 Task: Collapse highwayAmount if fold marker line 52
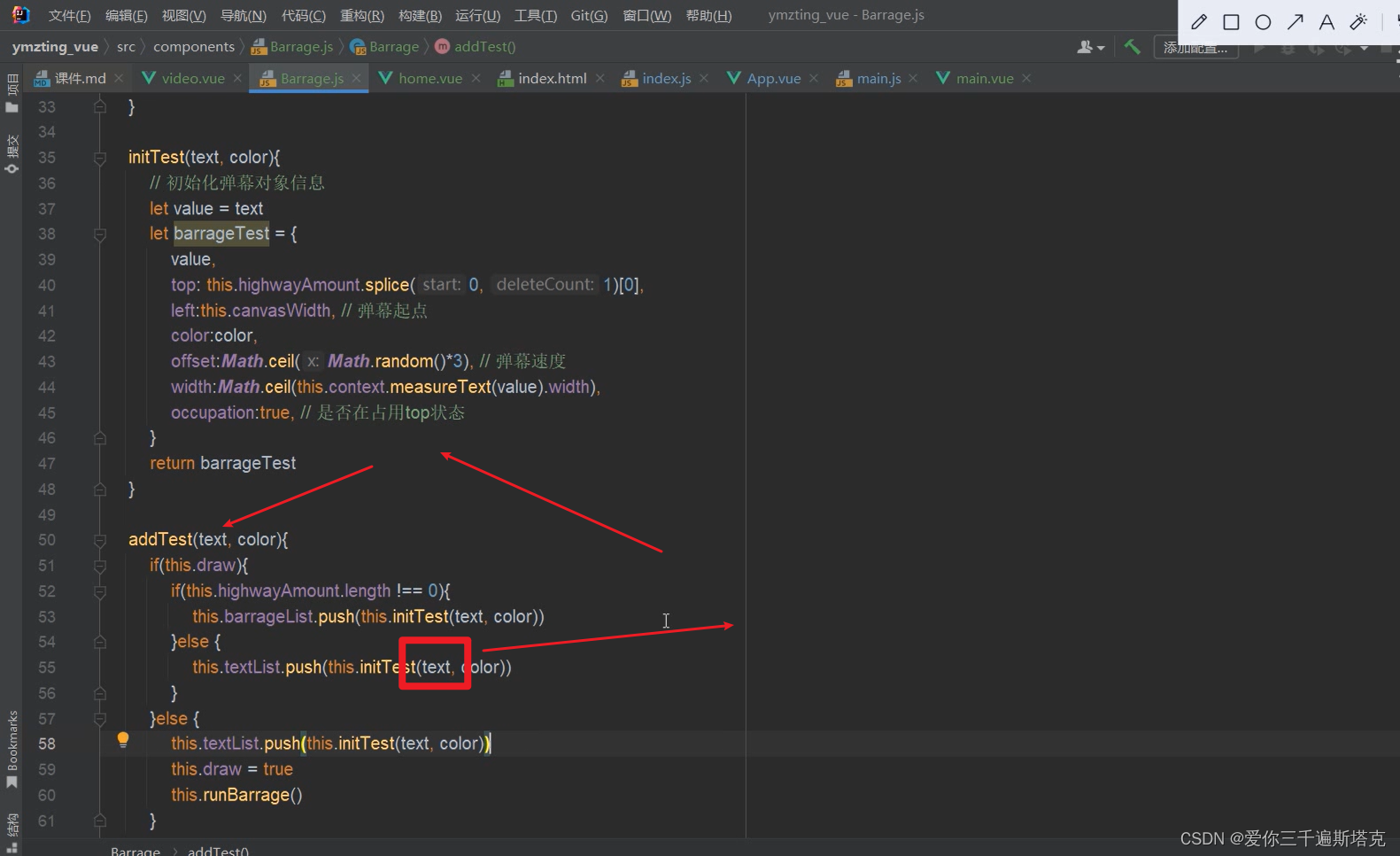coord(100,591)
